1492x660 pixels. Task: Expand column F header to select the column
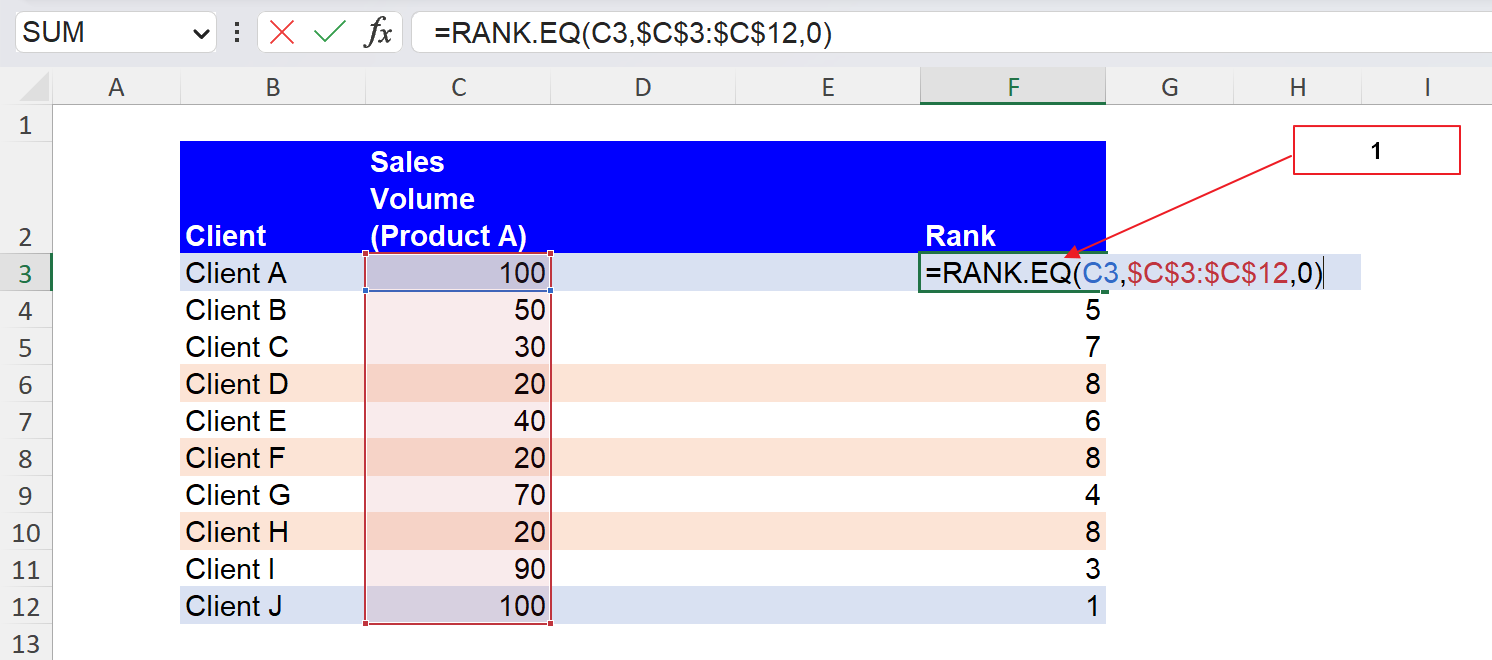tap(1012, 87)
